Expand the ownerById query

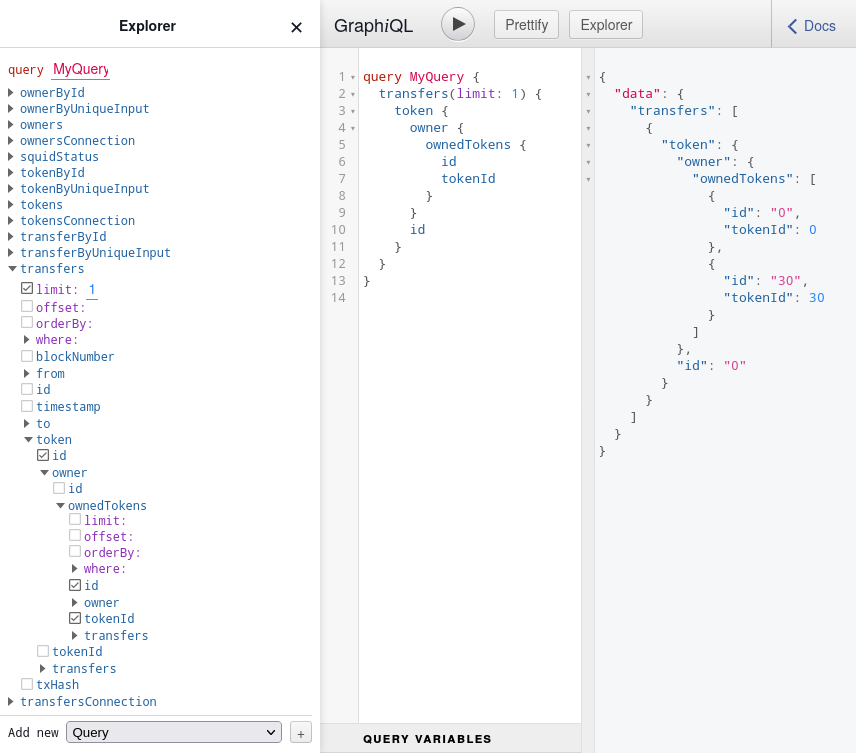(10, 92)
